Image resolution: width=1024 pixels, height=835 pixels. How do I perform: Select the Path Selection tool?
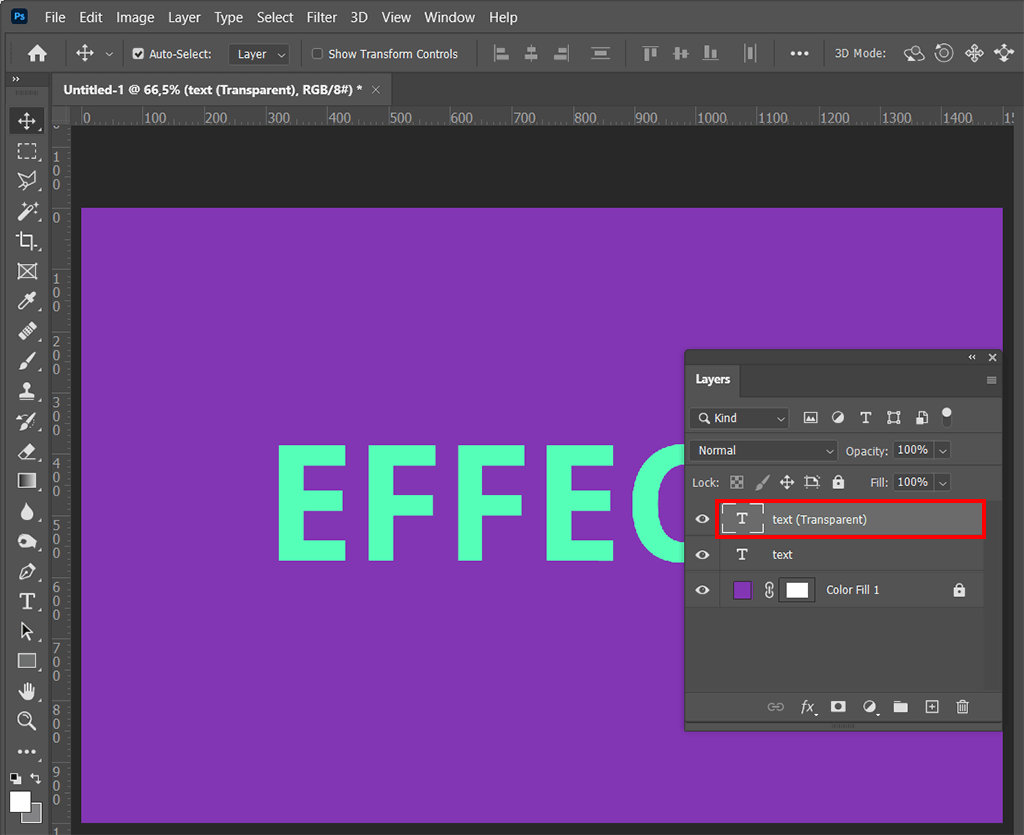click(27, 631)
